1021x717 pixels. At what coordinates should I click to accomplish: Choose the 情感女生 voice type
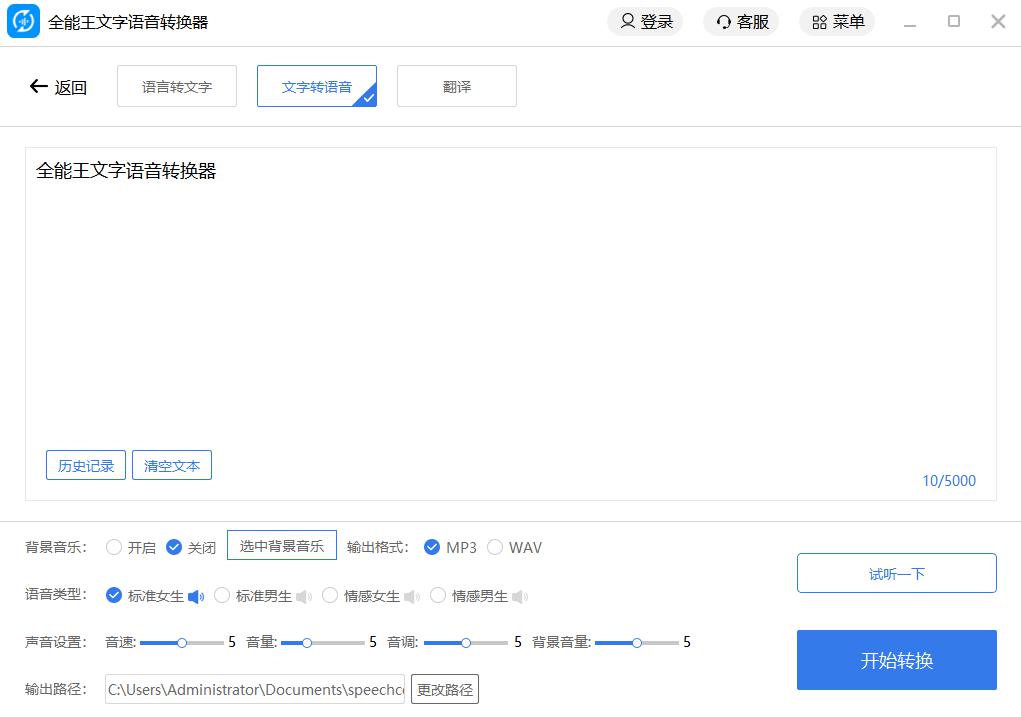click(330, 596)
